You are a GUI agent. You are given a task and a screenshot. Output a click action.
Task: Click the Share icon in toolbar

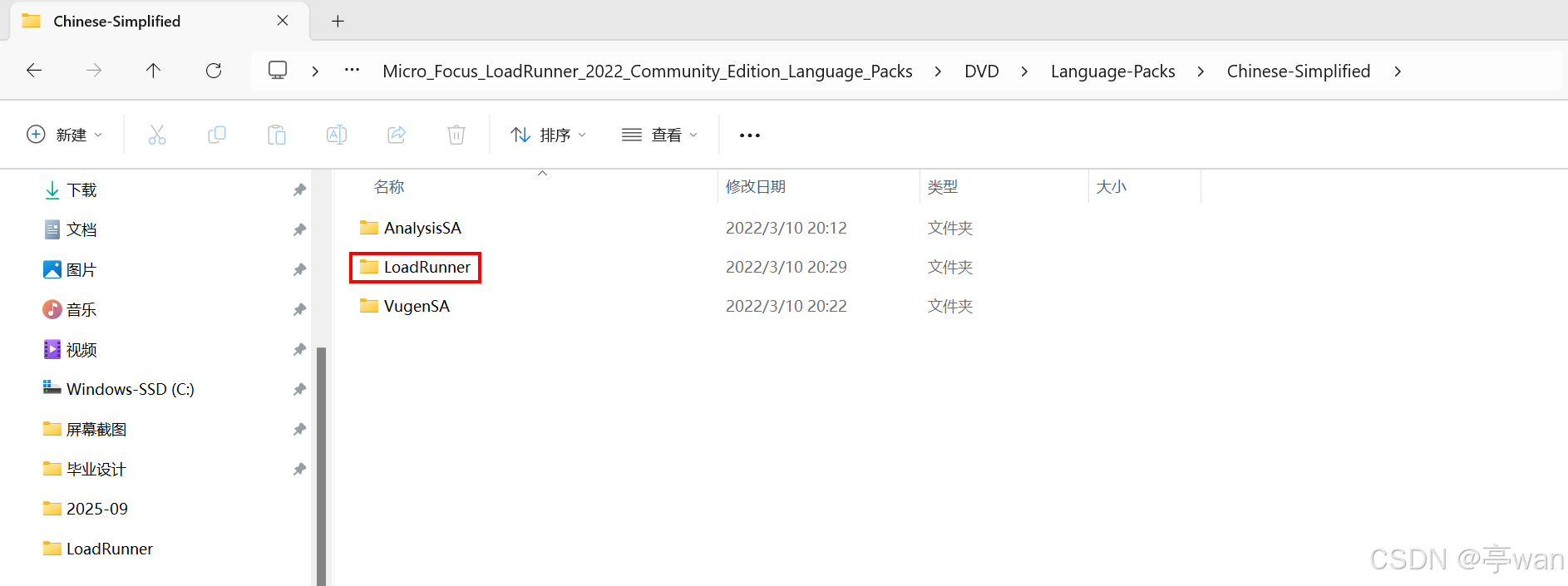pos(397,135)
